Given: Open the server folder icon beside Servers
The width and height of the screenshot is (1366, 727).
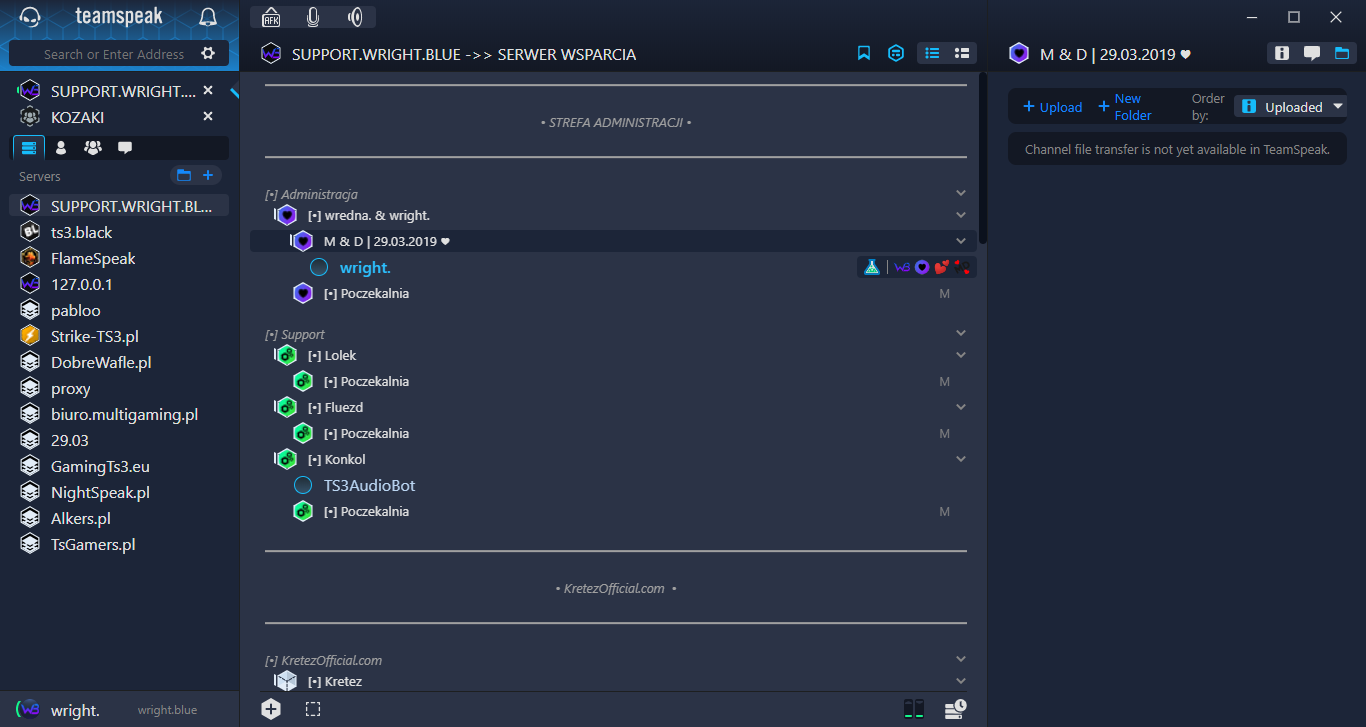Looking at the screenshot, I should 183,176.
